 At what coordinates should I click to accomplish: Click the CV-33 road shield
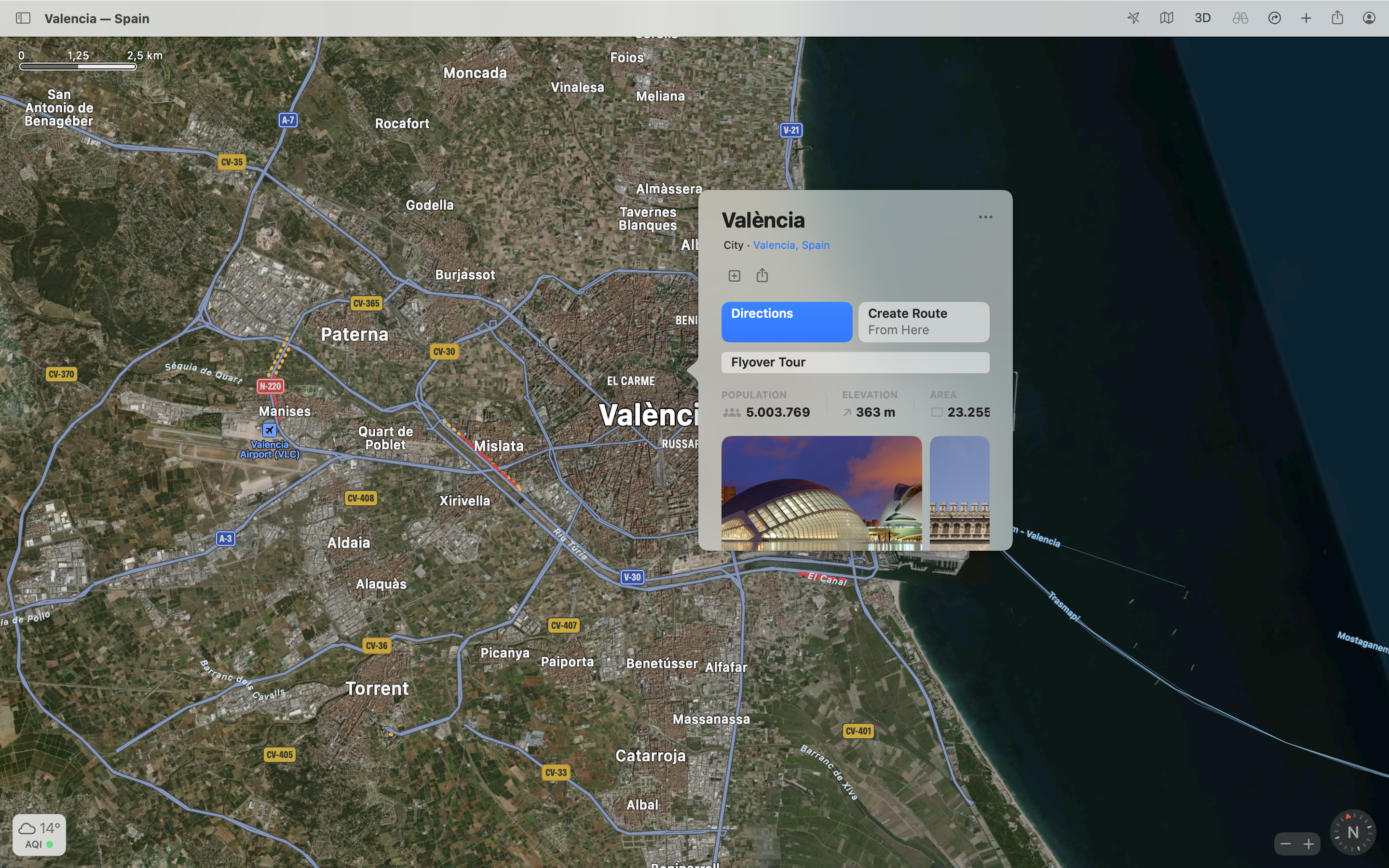(556, 772)
